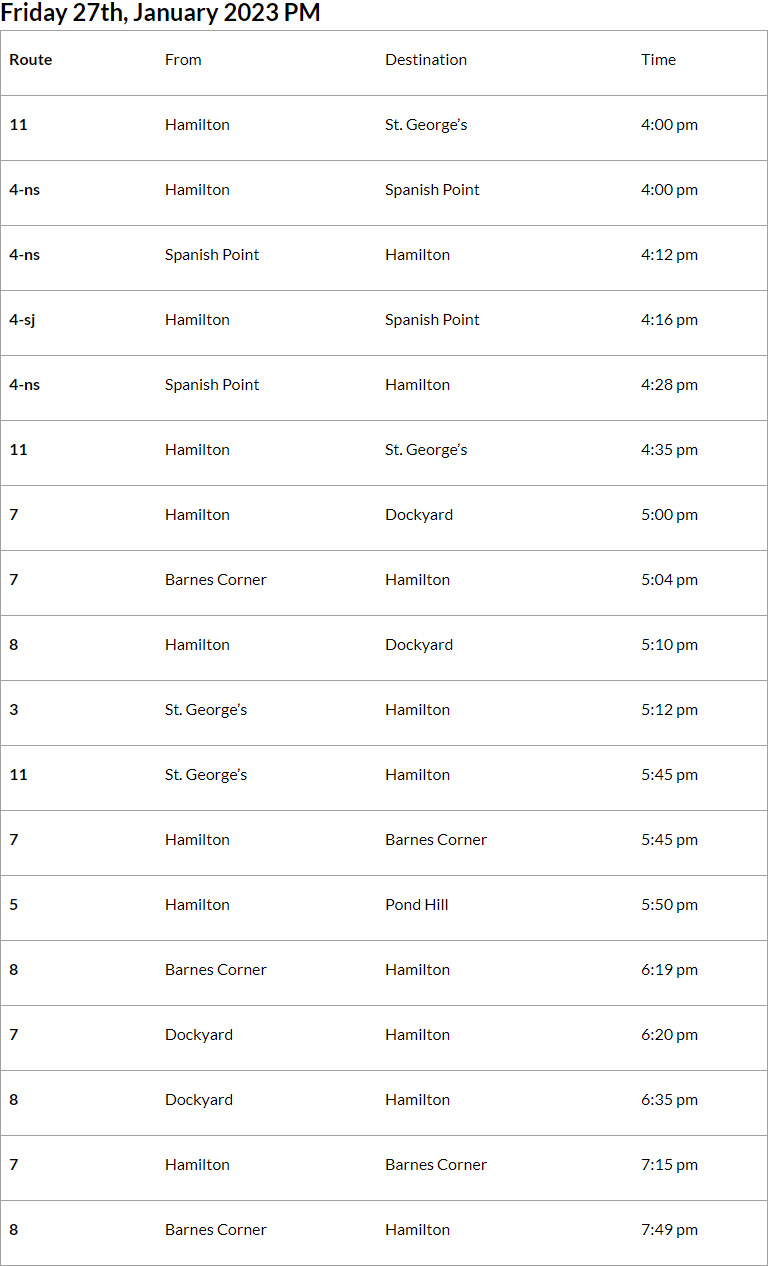Click the 4:12 pm time cell
Viewport: 768px width, 1266px height.
coord(669,255)
